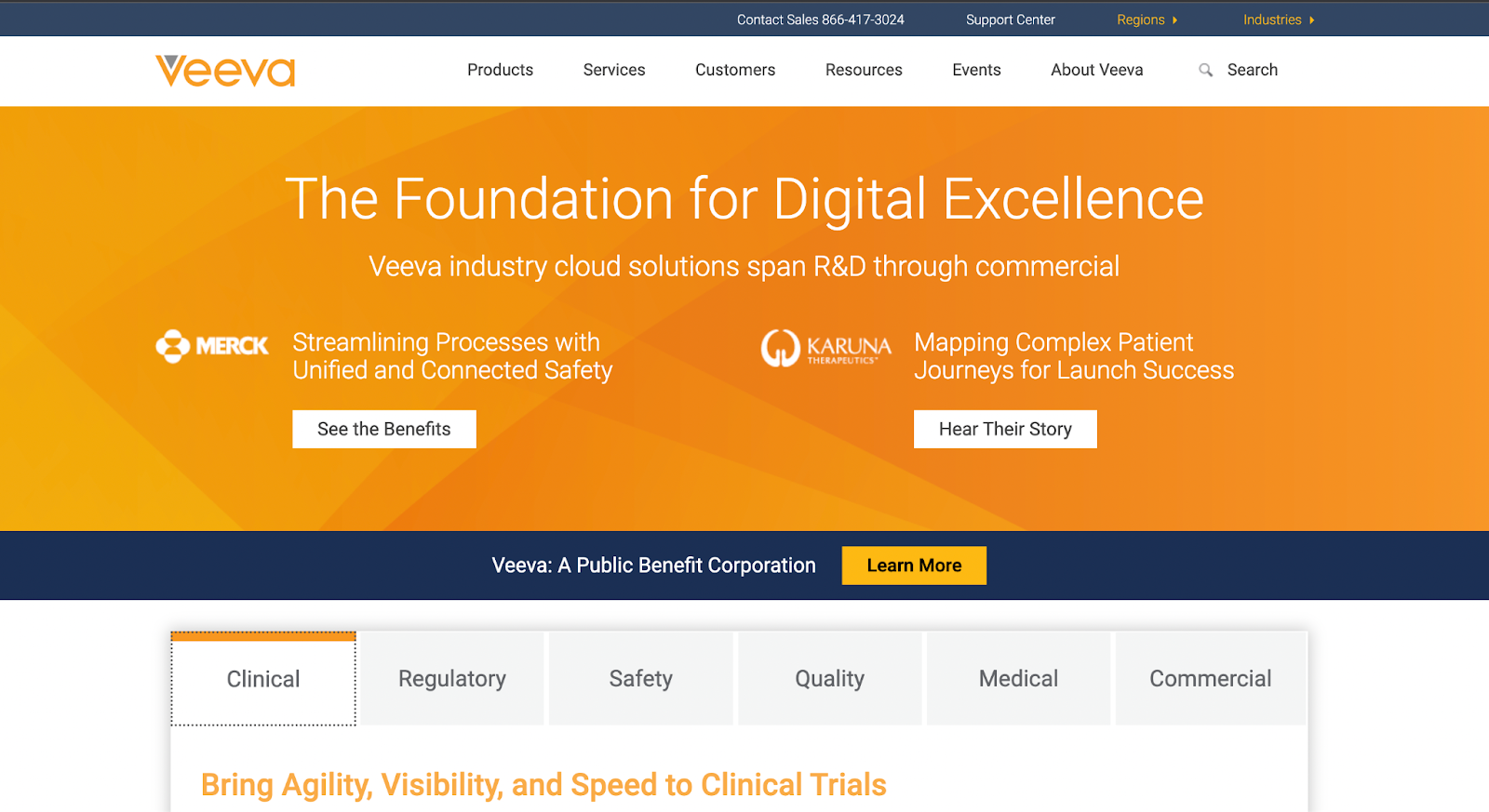Click the Search text in navigation

(x=1252, y=70)
